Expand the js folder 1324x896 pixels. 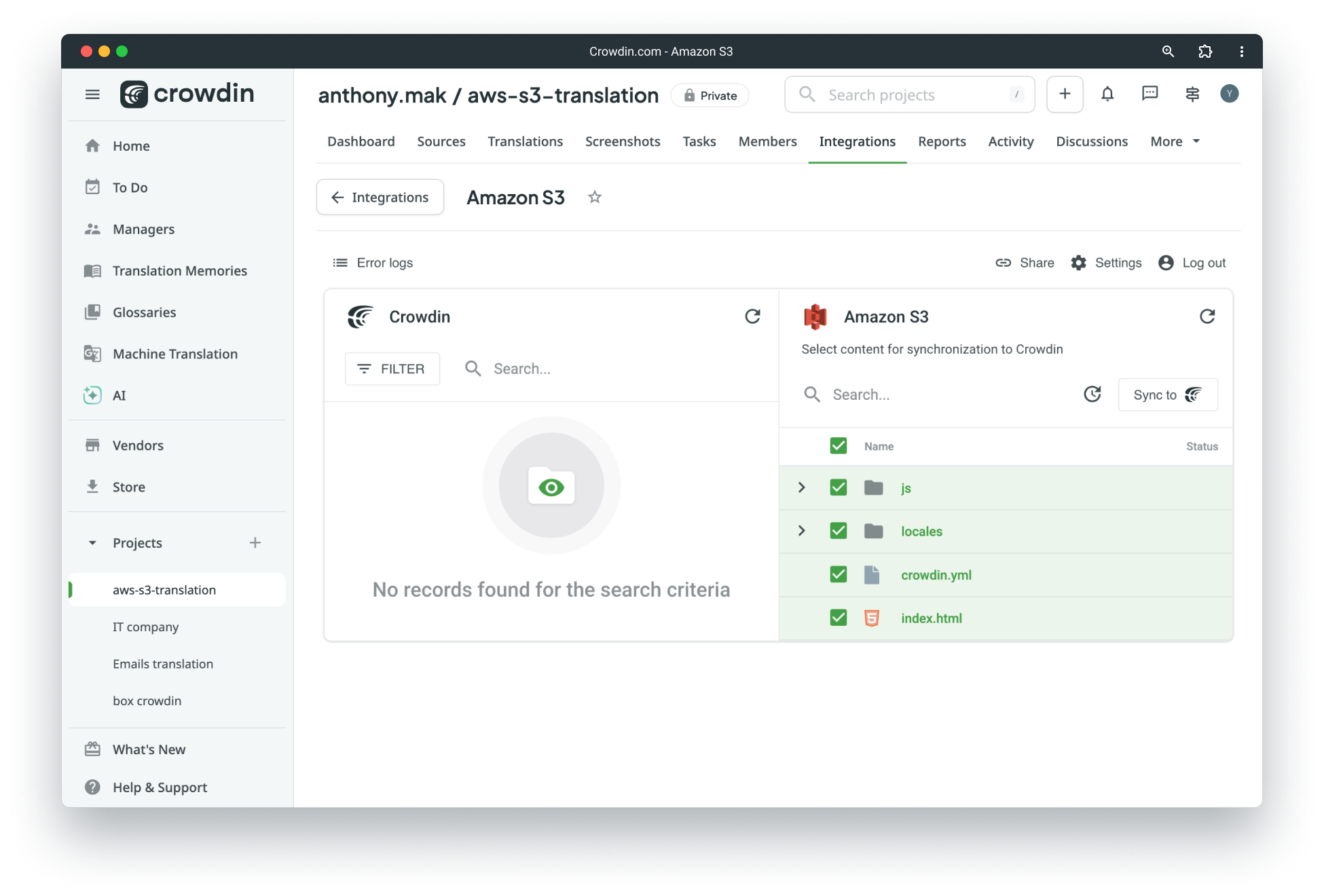tap(802, 487)
